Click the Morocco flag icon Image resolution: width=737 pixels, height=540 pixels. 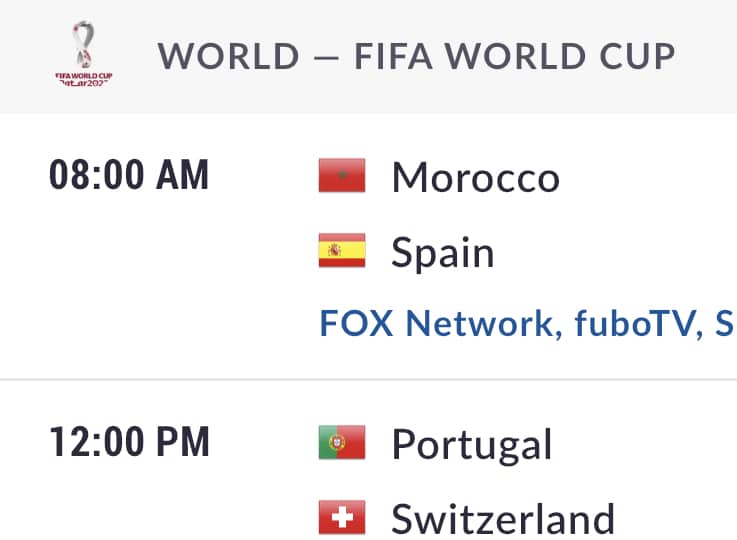(342, 175)
